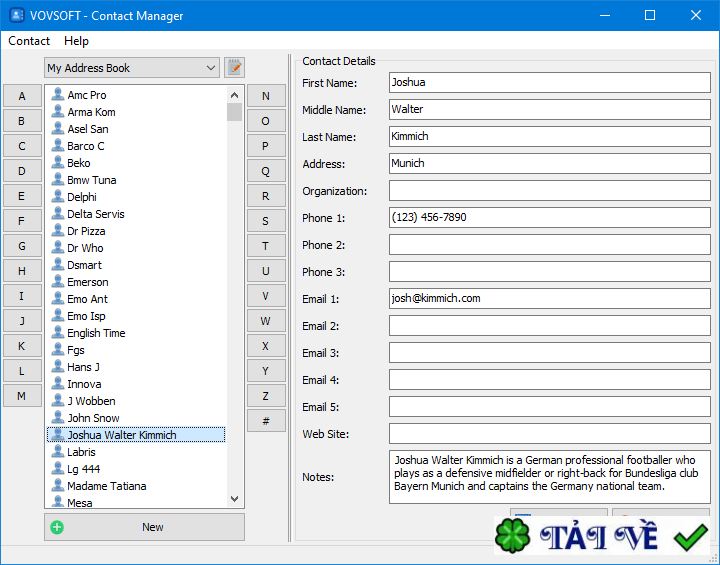
Task: Click inside the Notes text area
Action: (x=549, y=476)
